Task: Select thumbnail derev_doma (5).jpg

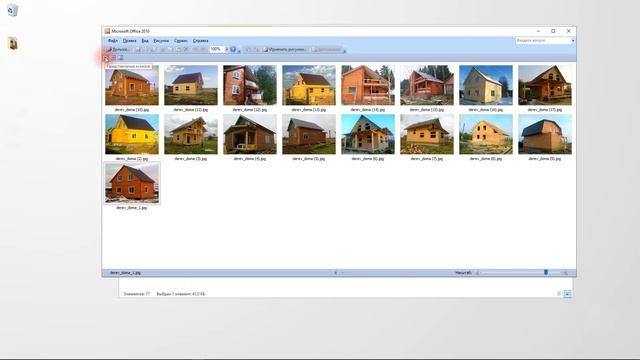Action: tap(309, 134)
